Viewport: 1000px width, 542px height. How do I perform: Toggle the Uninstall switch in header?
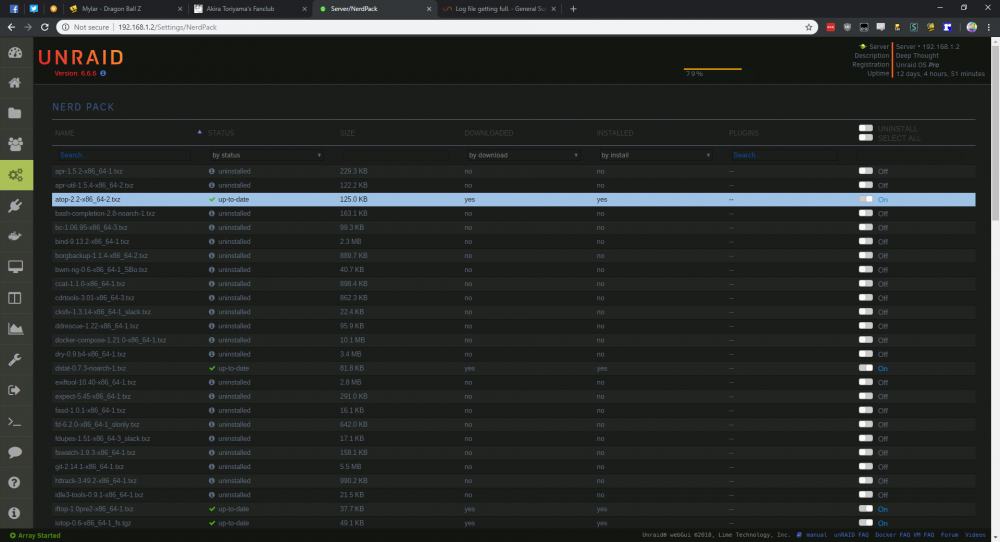[x=865, y=128]
